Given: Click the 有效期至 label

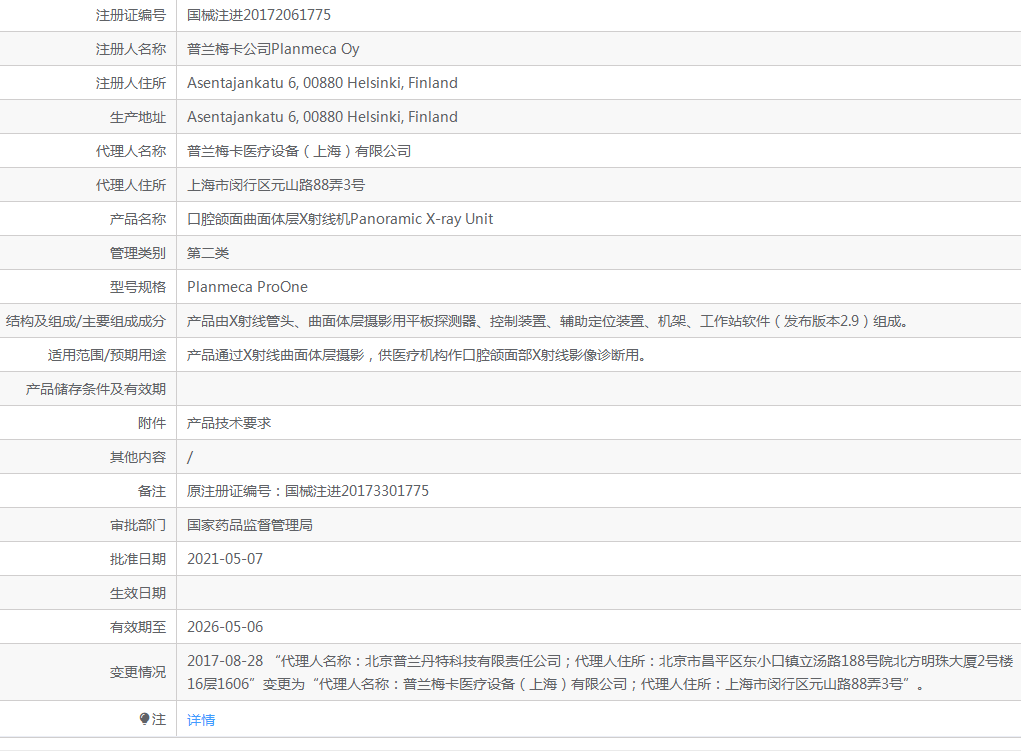Looking at the screenshot, I should click(138, 627).
